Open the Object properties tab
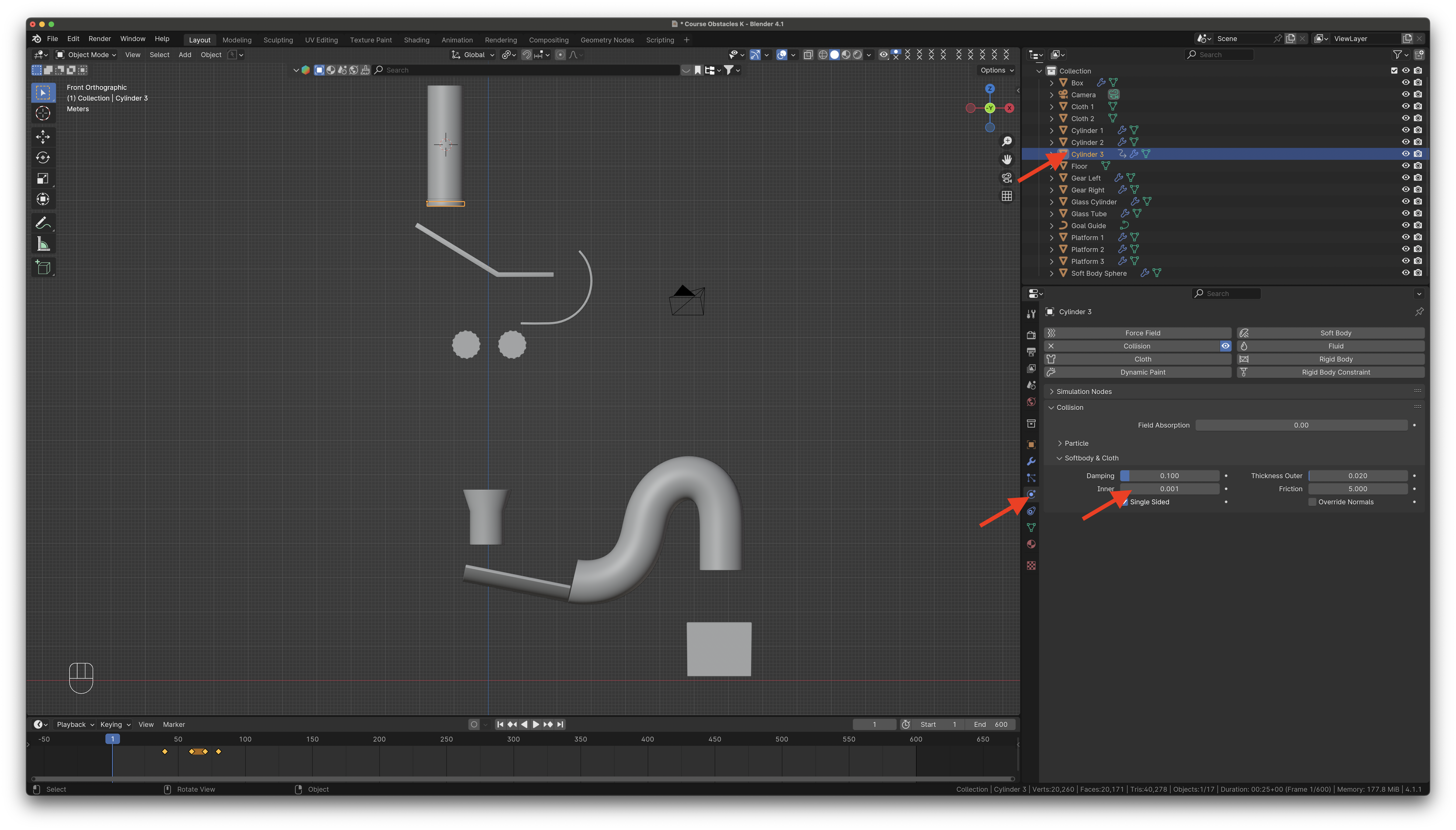 coord(1031,445)
